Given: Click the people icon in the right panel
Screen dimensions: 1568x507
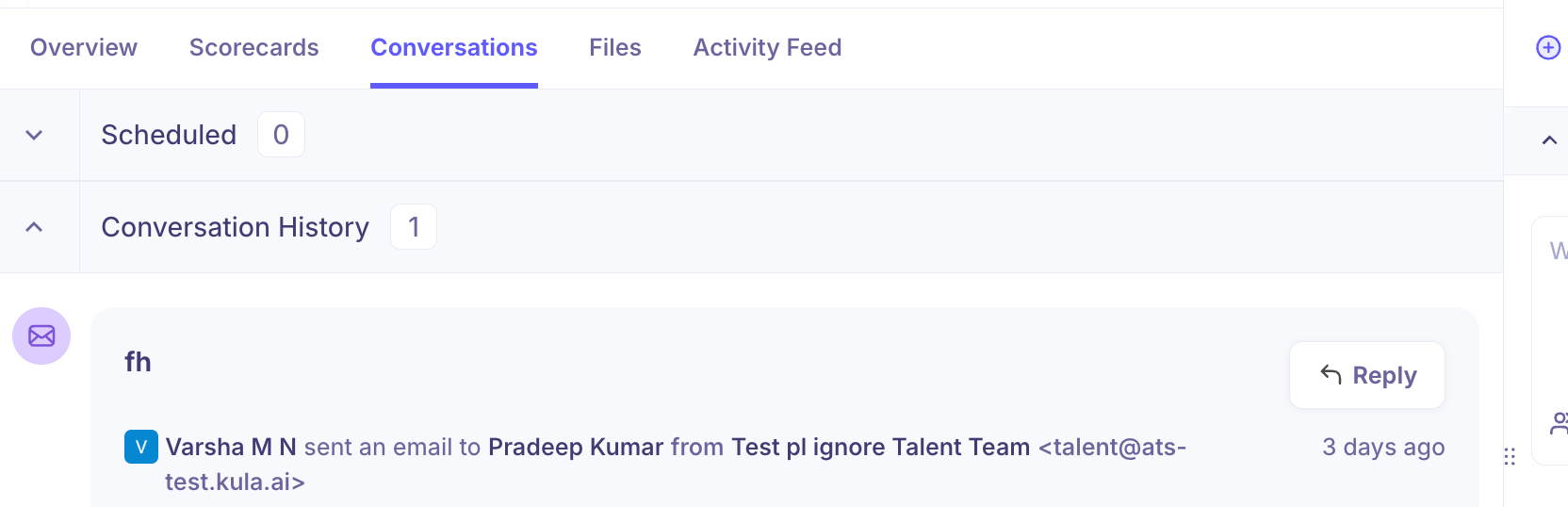Looking at the screenshot, I should click(1559, 423).
